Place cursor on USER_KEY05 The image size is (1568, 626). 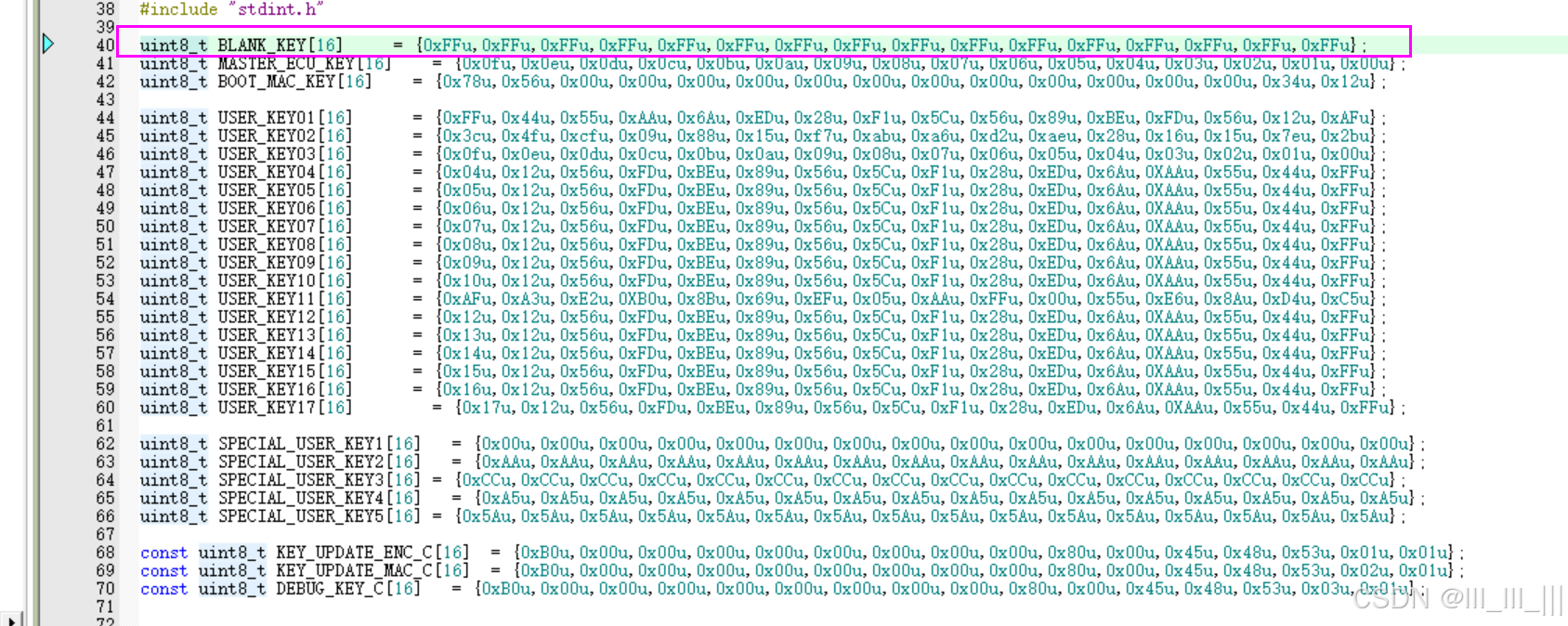pyautogui.click(x=267, y=190)
